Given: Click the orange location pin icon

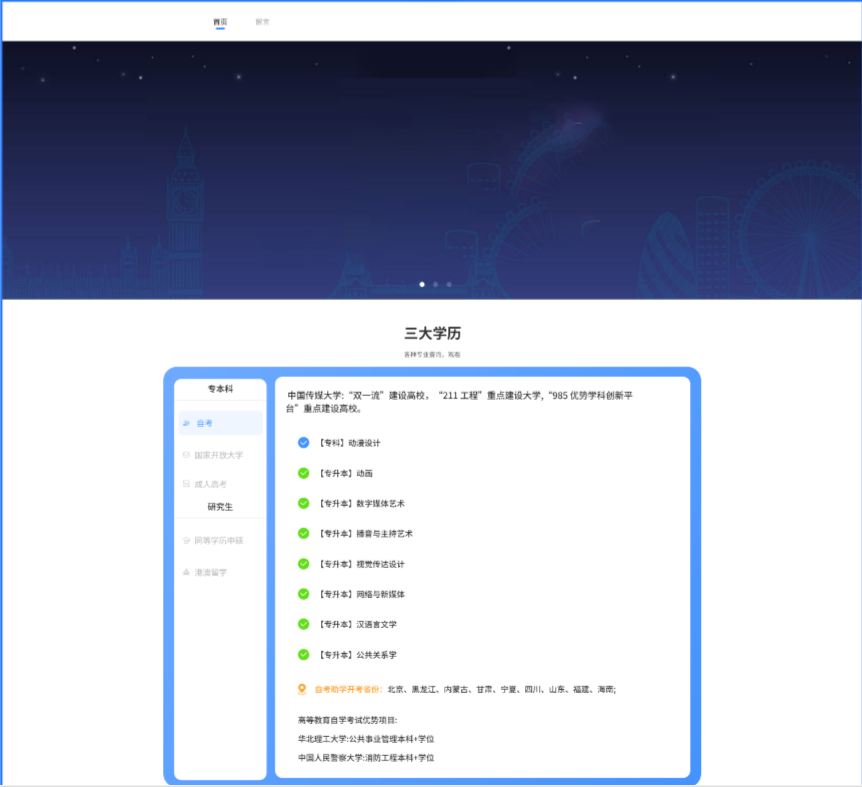Looking at the screenshot, I should coord(303,688).
